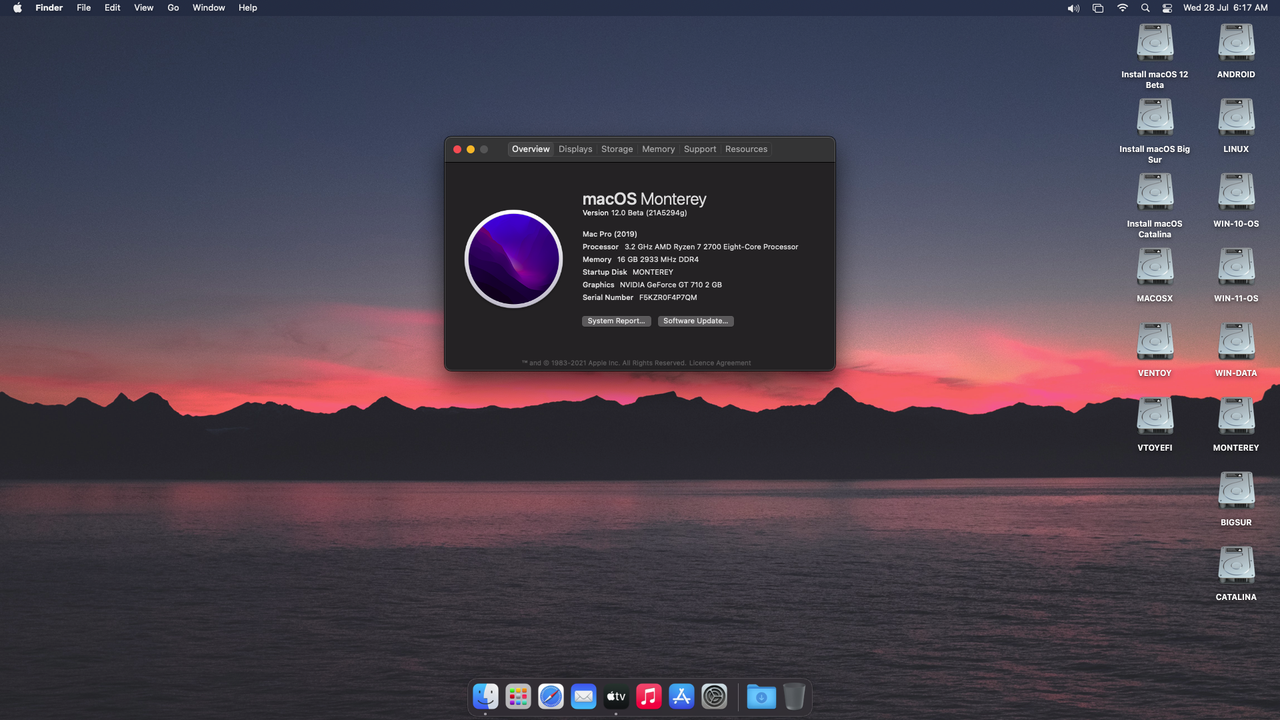Open the Wi-Fi status menu
This screenshot has width=1280, height=720.
(x=1122, y=7)
